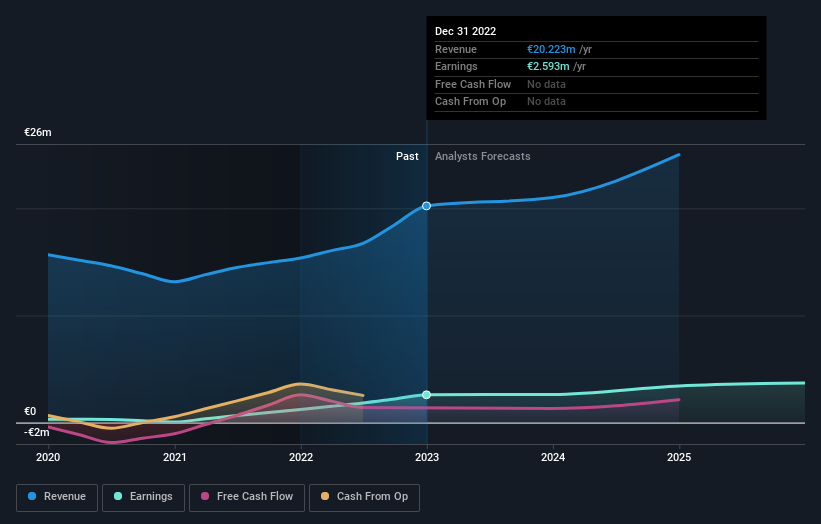821x524 pixels.
Task: Click the teal Earnings legend dot
Action: point(118,496)
